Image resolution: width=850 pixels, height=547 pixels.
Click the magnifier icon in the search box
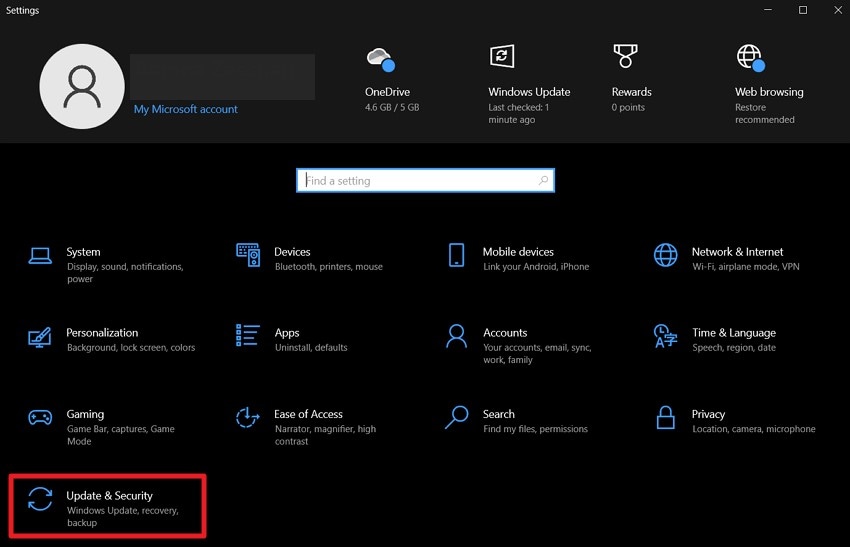click(543, 180)
